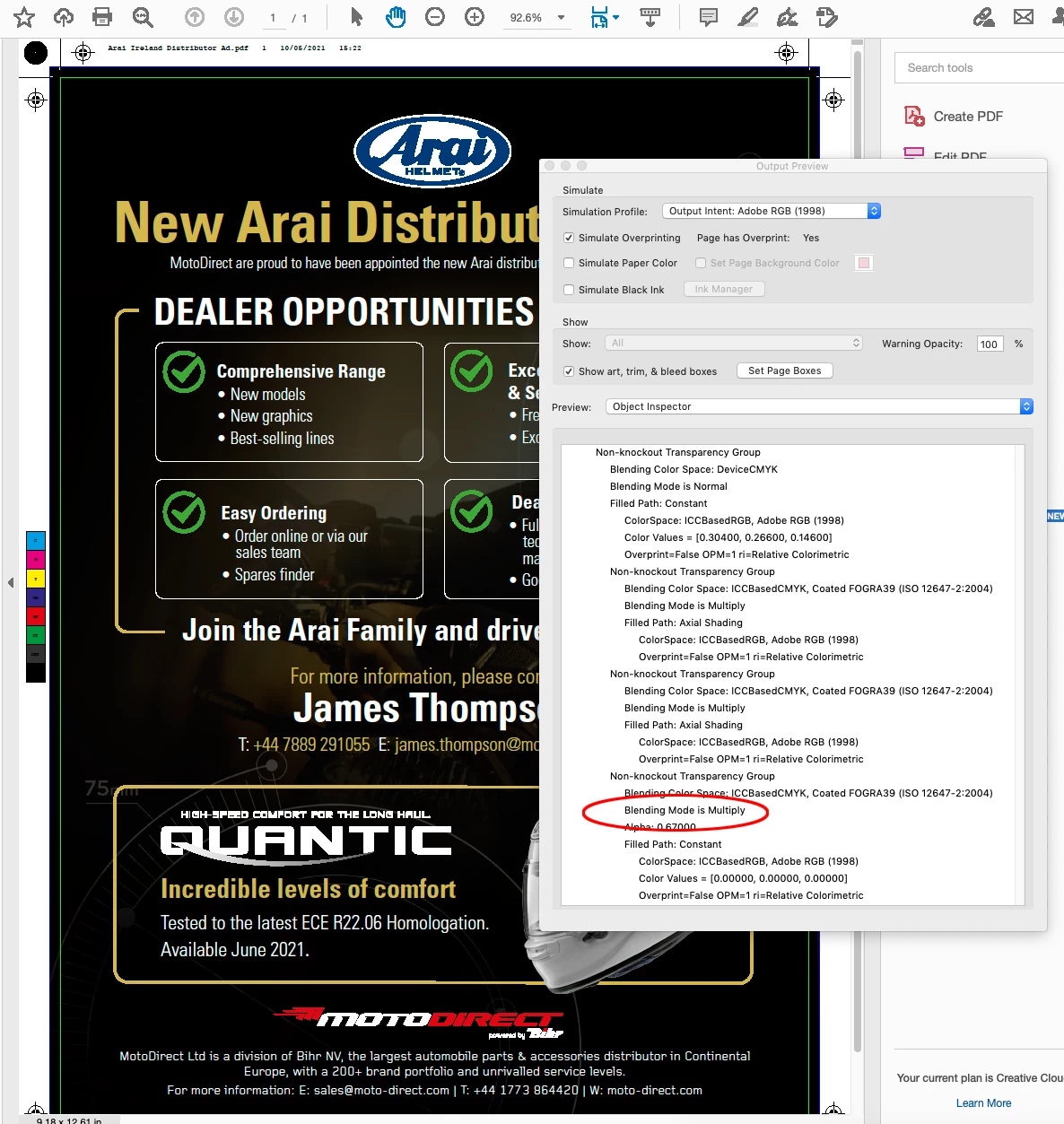Image resolution: width=1064 pixels, height=1124 pixels.
Task: Click the Search tools field
Action: (979, 67)
